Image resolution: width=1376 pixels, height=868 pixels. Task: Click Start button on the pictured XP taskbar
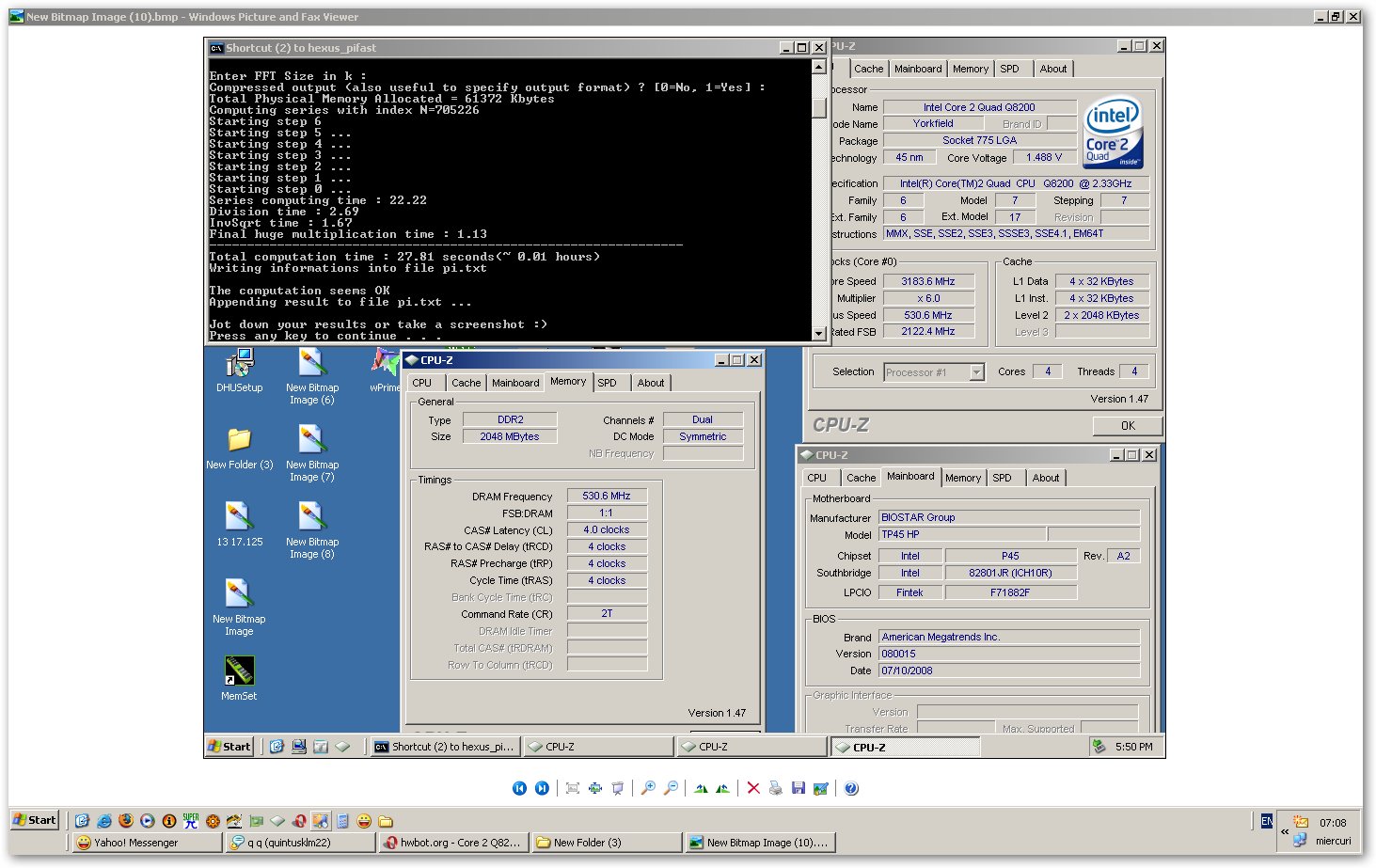tap(229, 747)
